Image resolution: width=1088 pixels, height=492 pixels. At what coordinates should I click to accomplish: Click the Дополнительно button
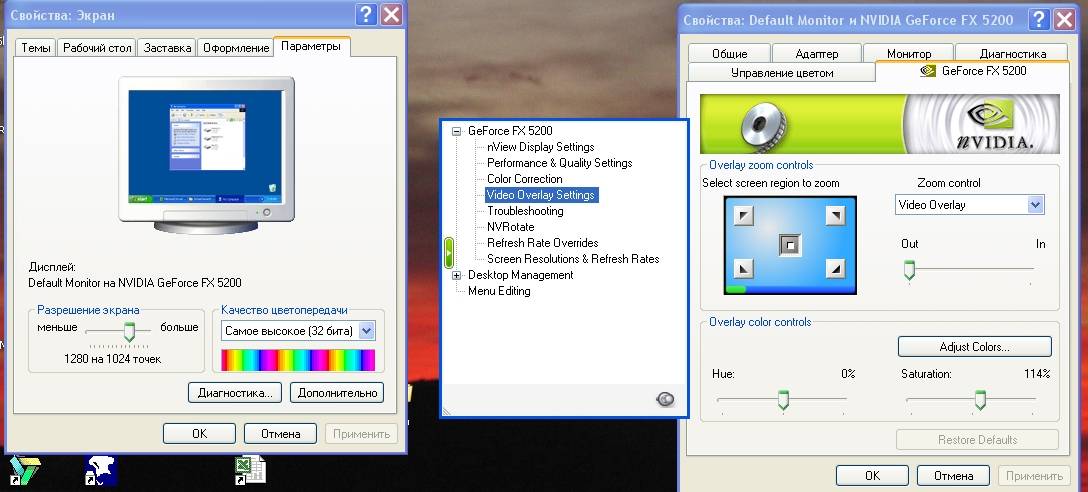(337, 393)
